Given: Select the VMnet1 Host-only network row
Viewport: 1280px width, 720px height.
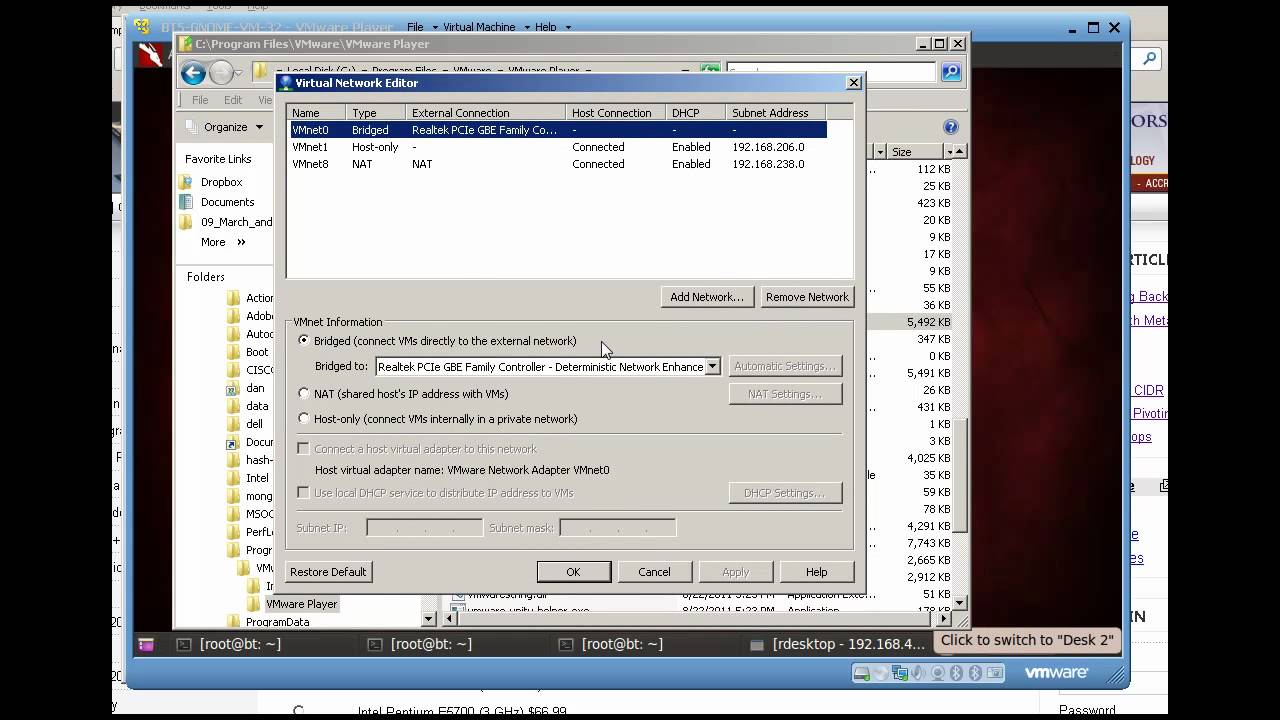Looking at the screenshot, I should tap(558, 147).
